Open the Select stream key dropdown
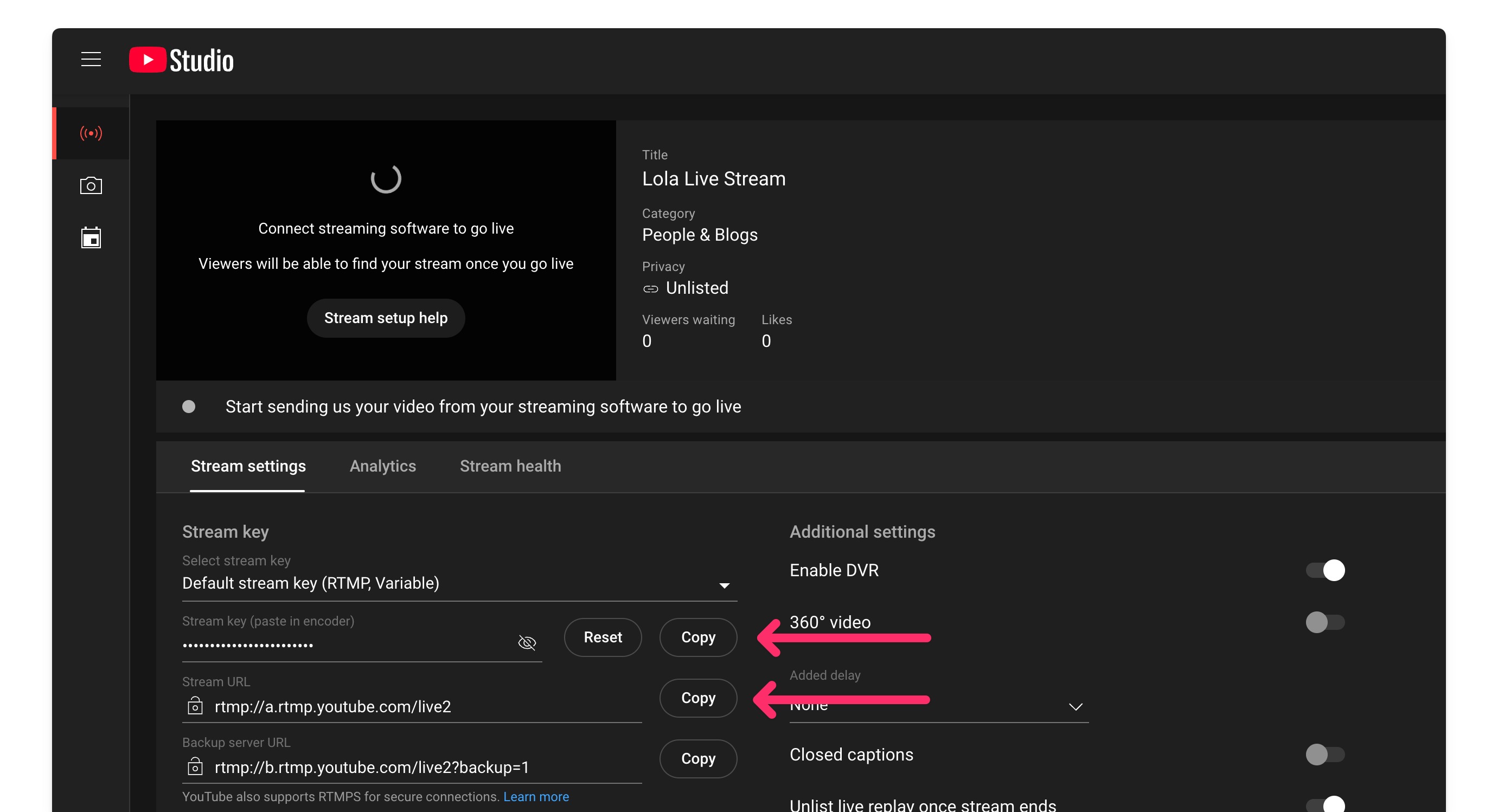The width and height of the screenshot is (1498, 812). tap(724, 585)
